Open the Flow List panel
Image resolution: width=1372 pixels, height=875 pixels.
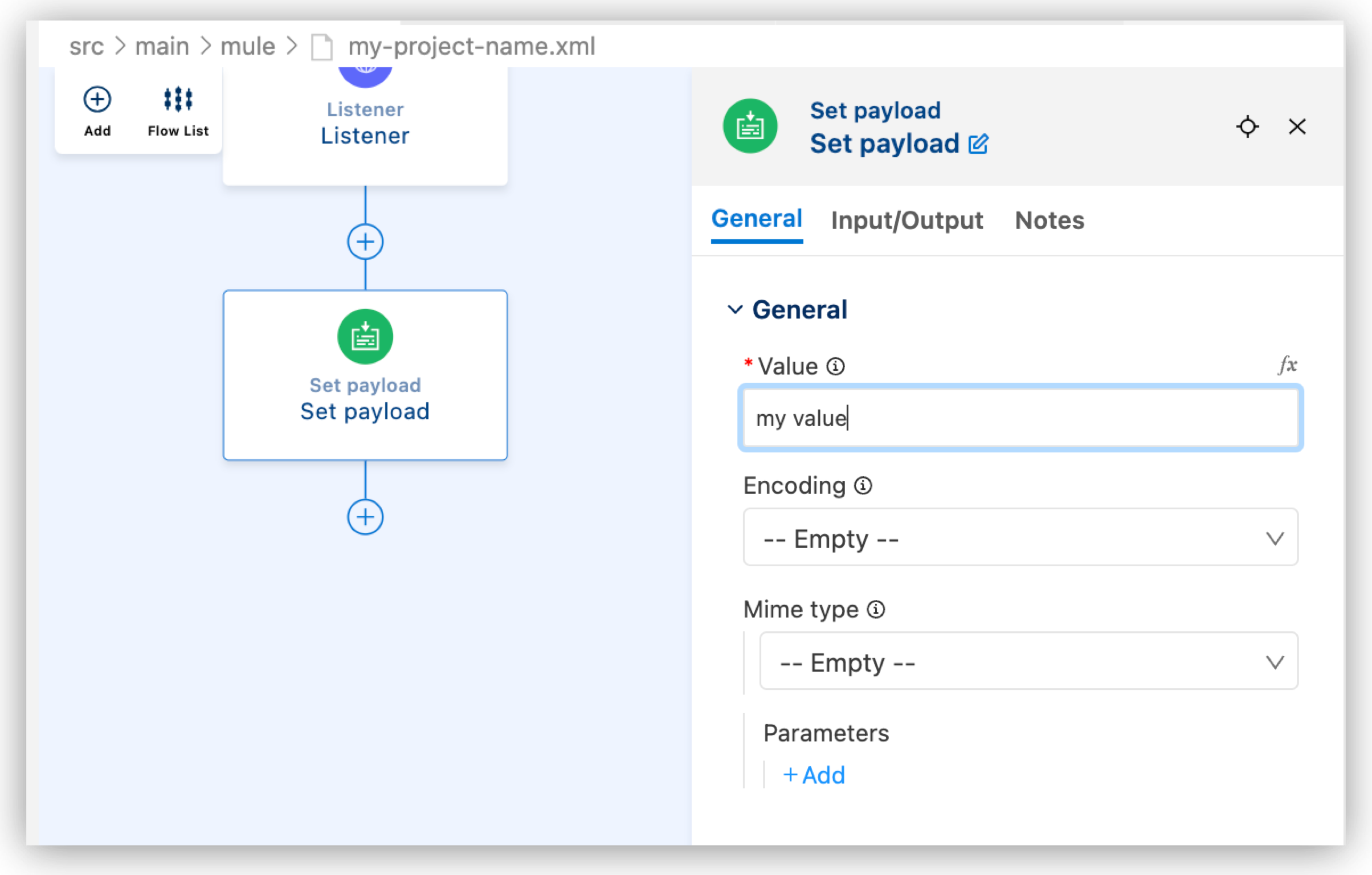(177, 100)
